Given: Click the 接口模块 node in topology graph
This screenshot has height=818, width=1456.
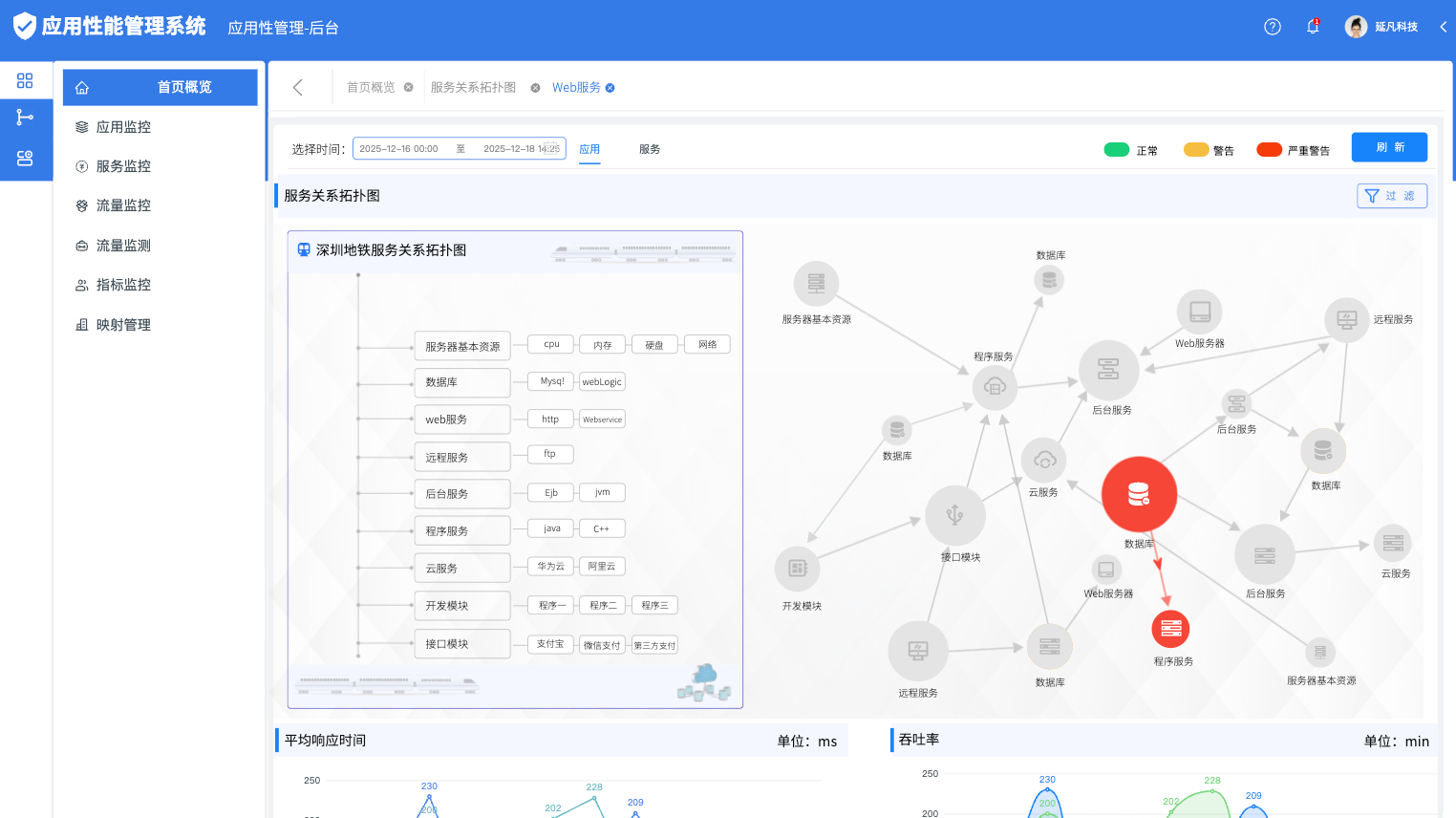Looking at the screenshot, I should [954, 515].
